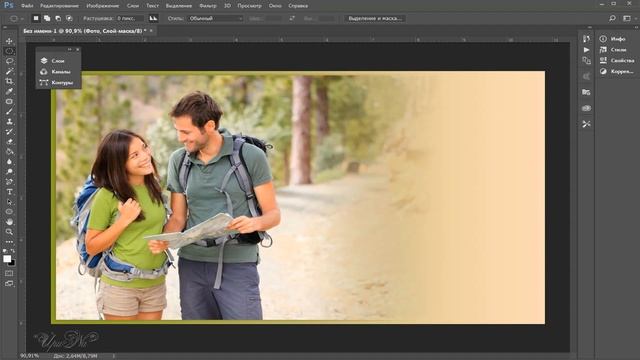Select the Brush tool
Image resolution: width=640 pixels, height=360 pixels.
[9, 111]
